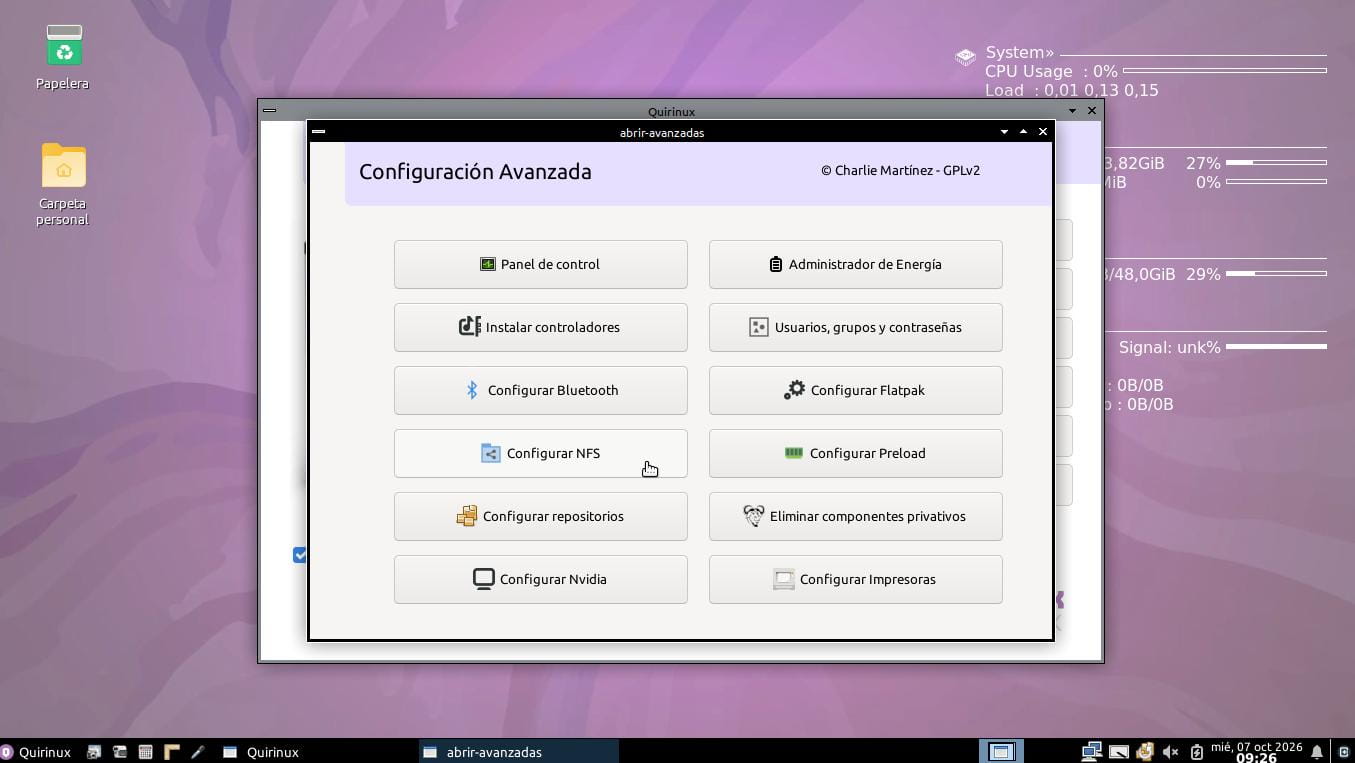Image resolution: width=1355 pixels, height=763 pixels.
Task: Open the clock showing 09:26
Action: [1256, 752]
